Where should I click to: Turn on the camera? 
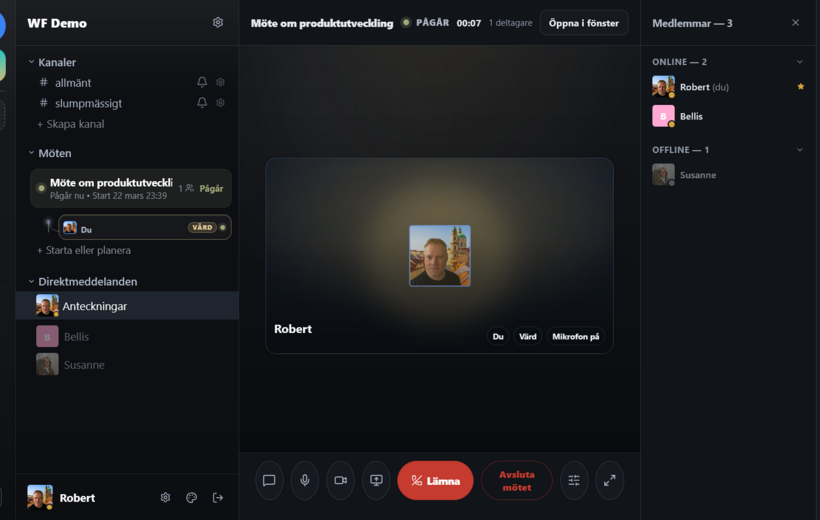pyautogui.click(x=340, y=480)
